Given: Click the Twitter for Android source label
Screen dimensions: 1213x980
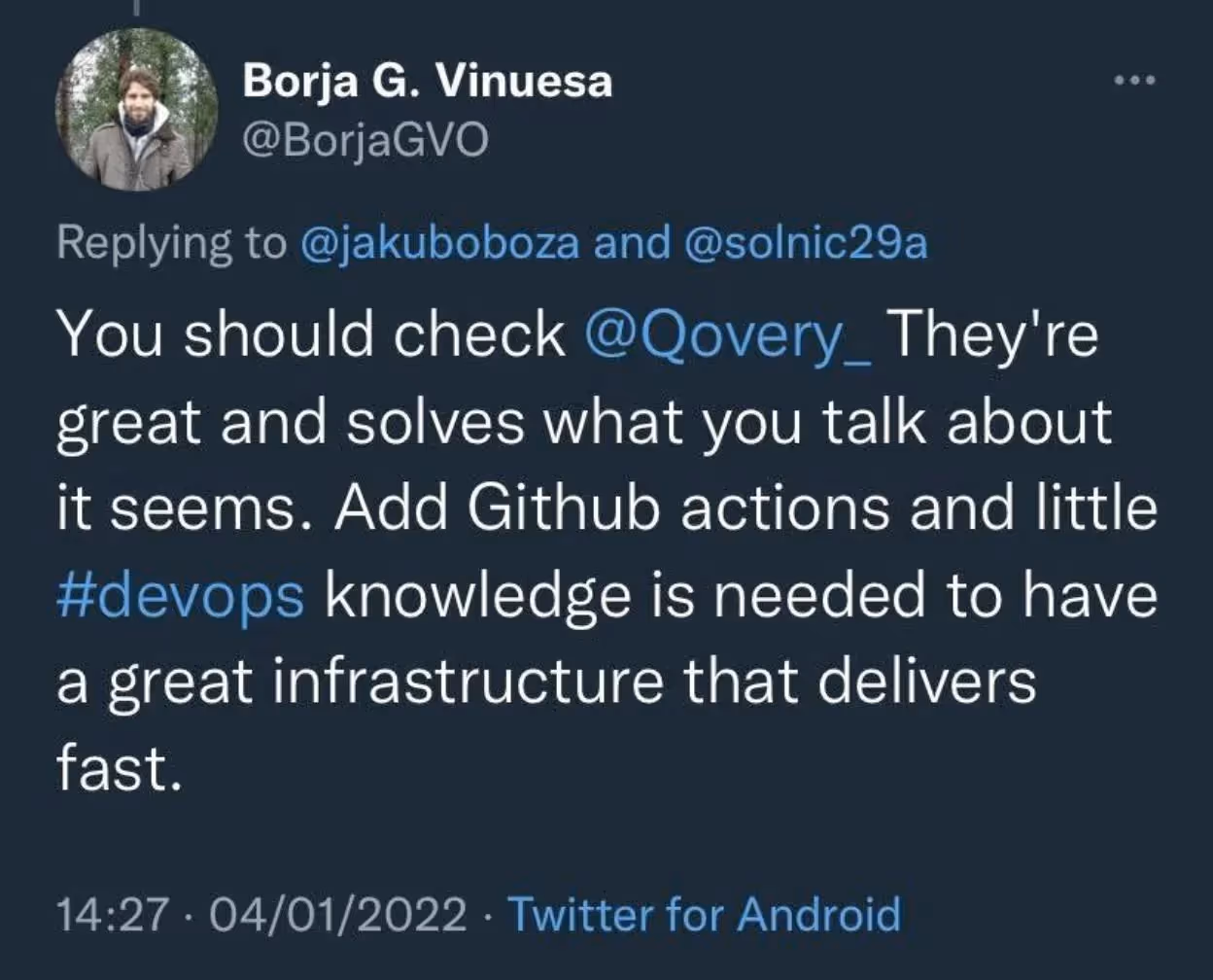Looking at the screenshot, I should point(705,914).
